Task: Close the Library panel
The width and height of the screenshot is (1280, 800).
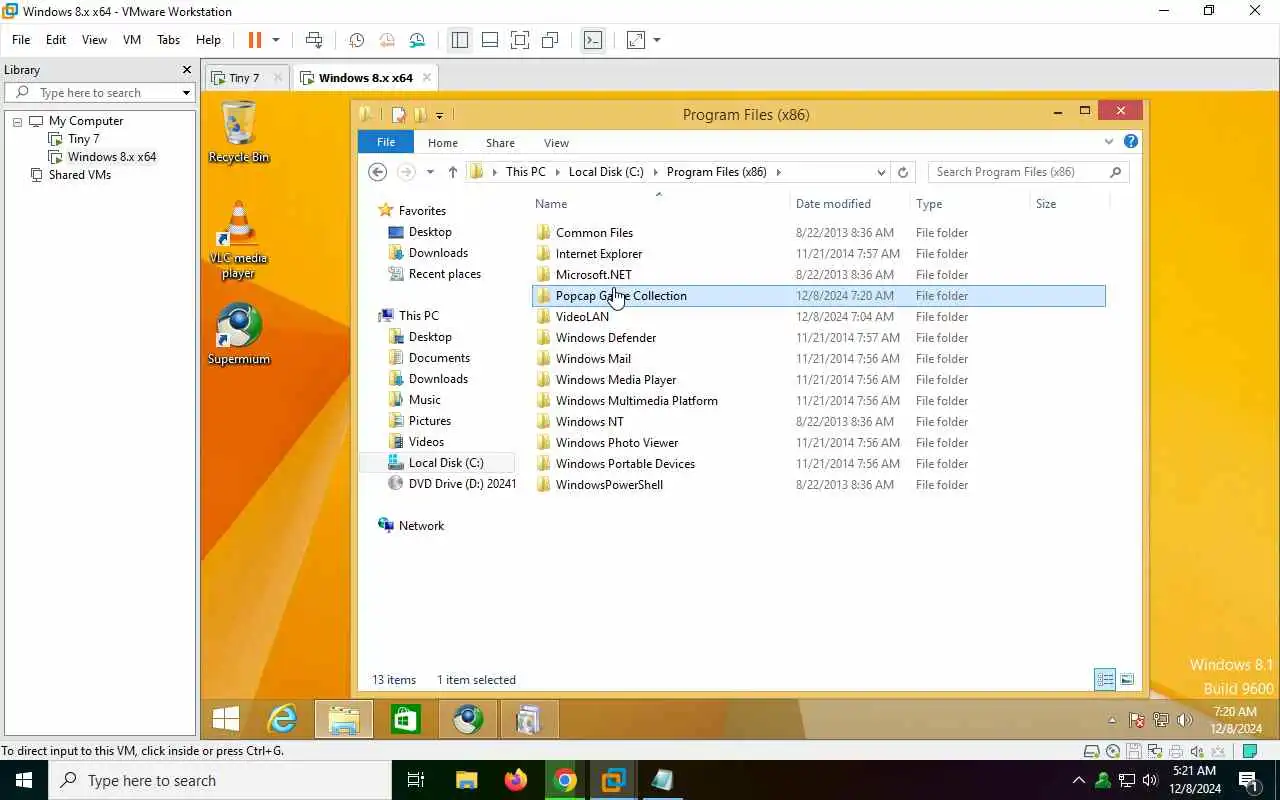Action: click(186, 70)
